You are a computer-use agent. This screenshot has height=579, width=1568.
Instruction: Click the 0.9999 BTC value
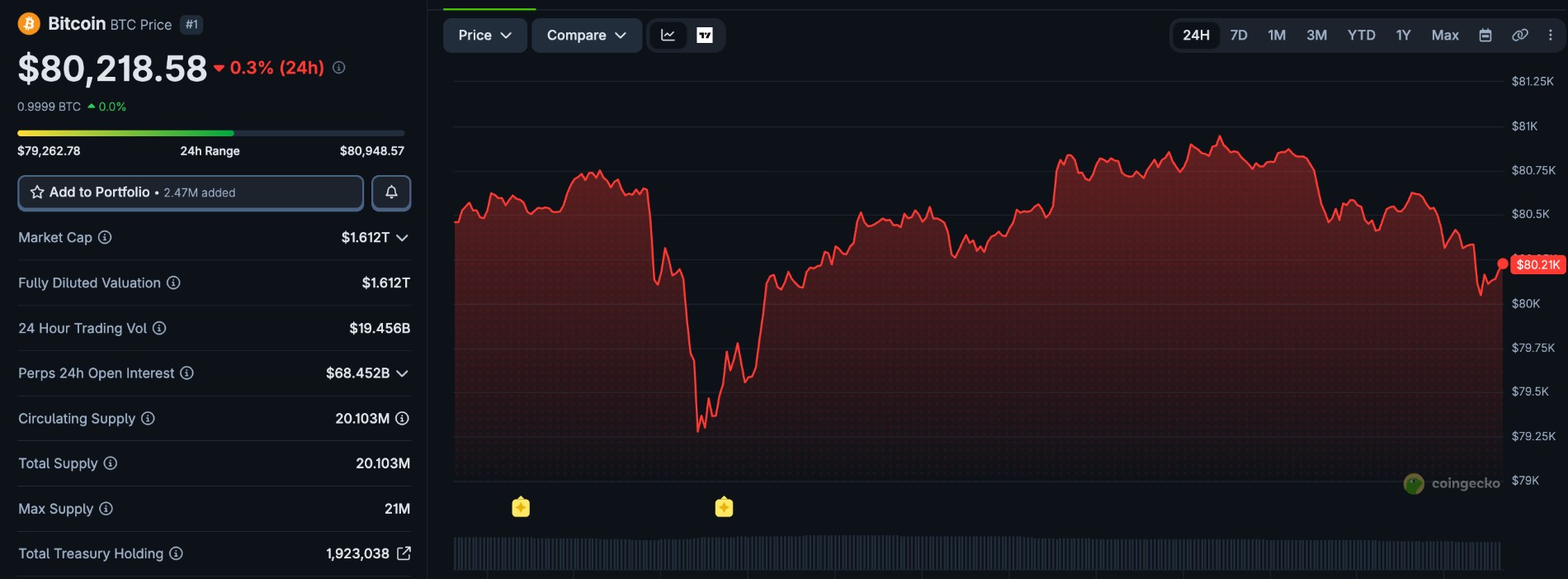point(49,107)
